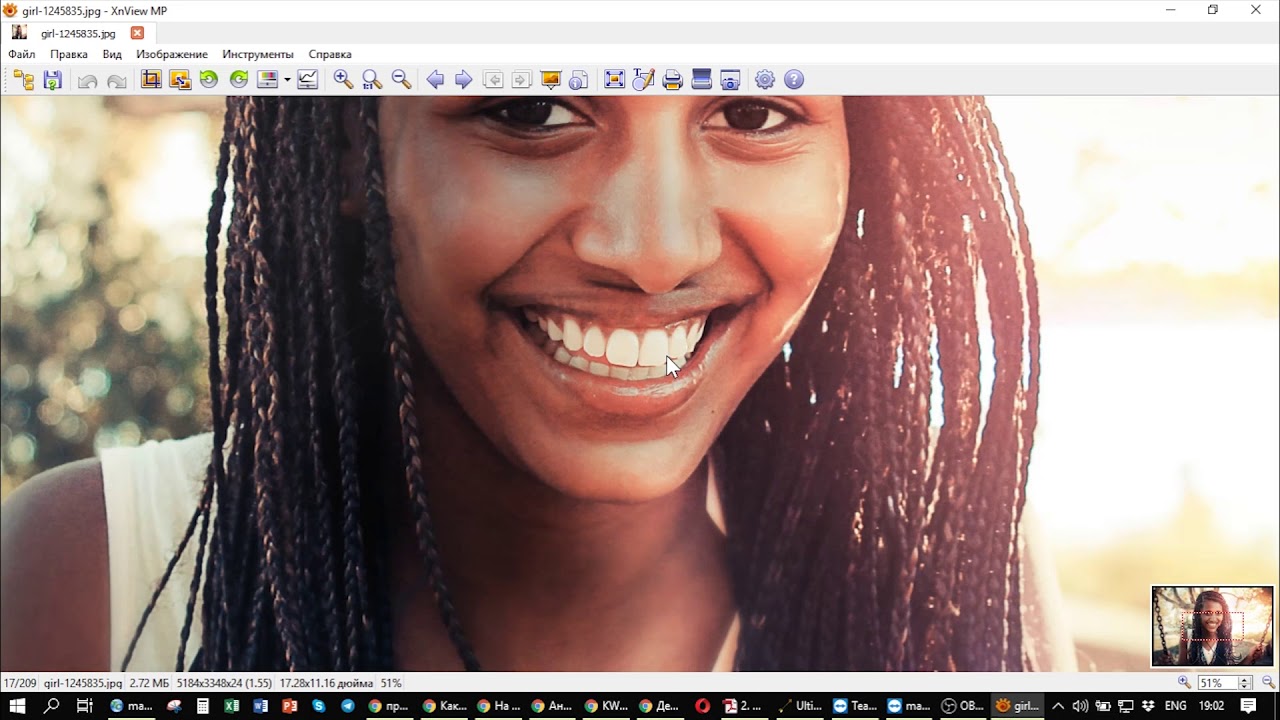Open Word from the taskbar

261,705
